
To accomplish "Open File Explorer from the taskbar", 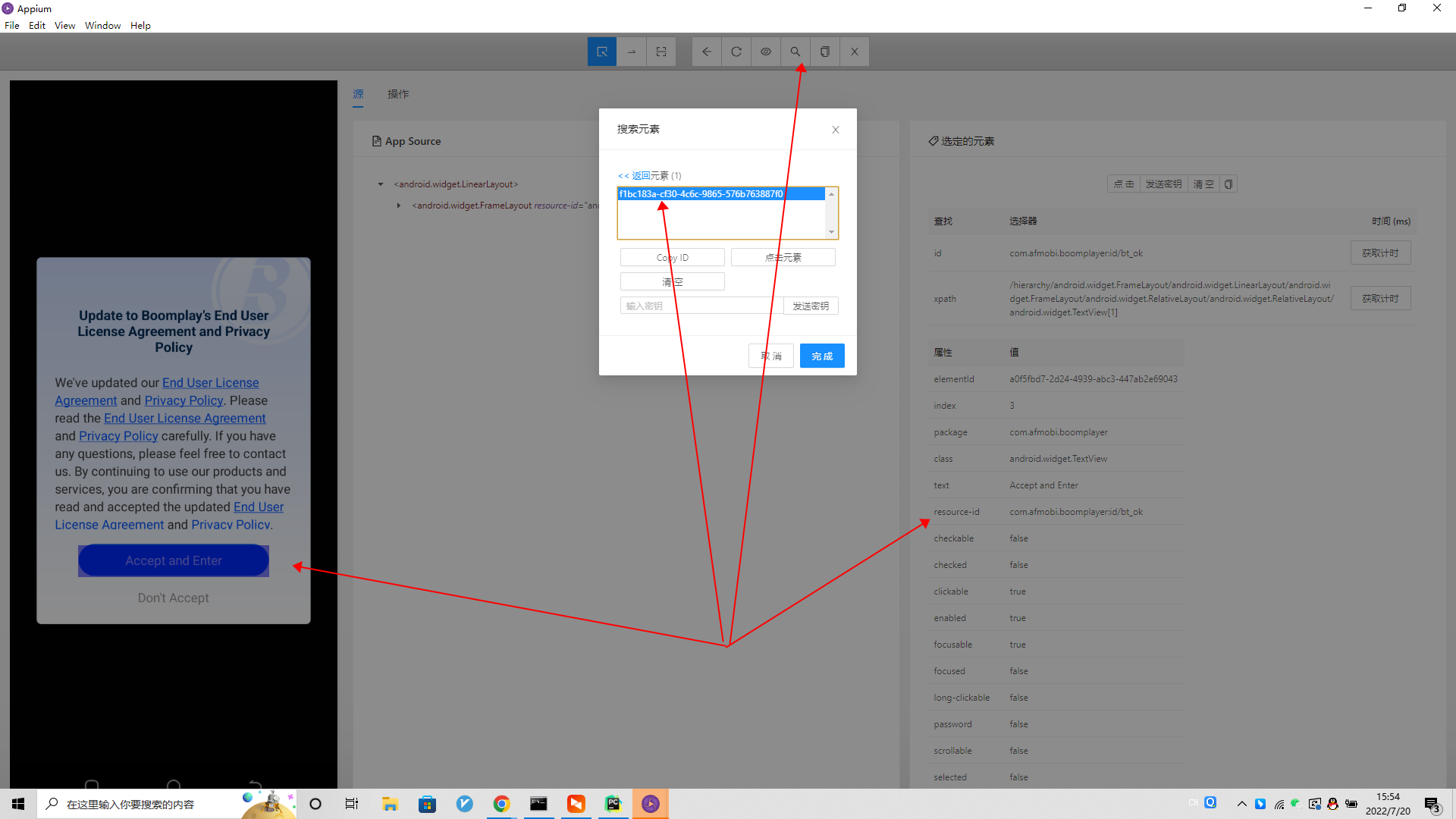I will pyautogui.click(x=390, y=804).
